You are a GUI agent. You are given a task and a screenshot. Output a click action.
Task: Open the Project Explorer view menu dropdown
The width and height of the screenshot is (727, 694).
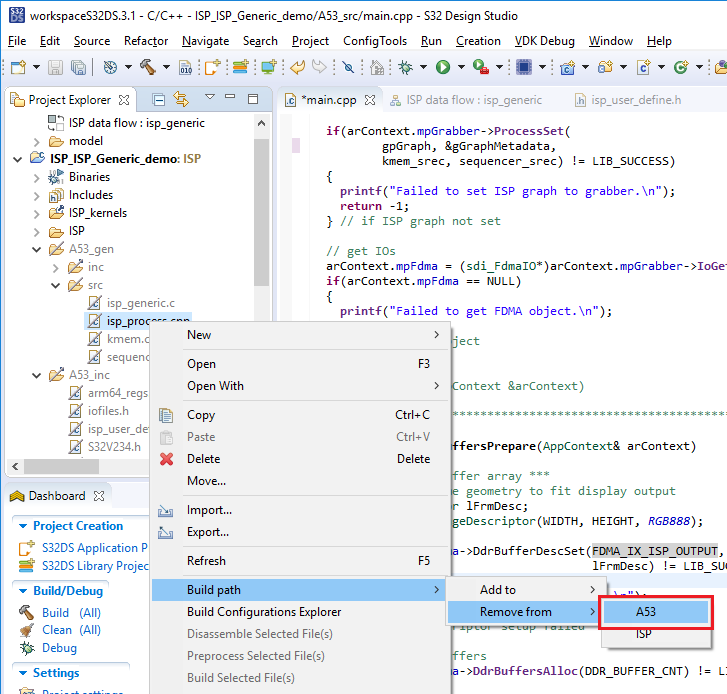click(x=210, y=98)
